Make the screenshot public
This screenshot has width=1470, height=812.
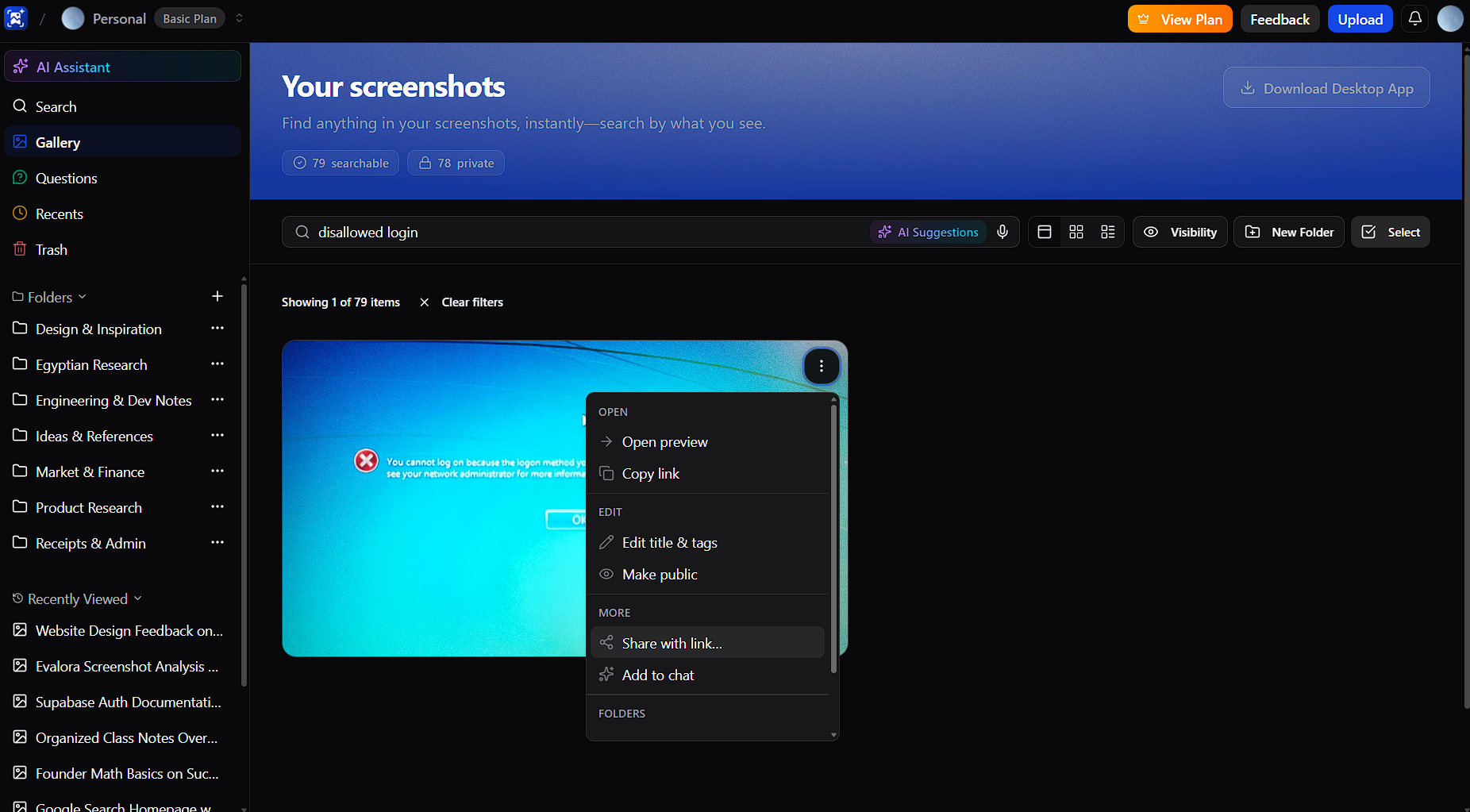[x=660, y=574]
